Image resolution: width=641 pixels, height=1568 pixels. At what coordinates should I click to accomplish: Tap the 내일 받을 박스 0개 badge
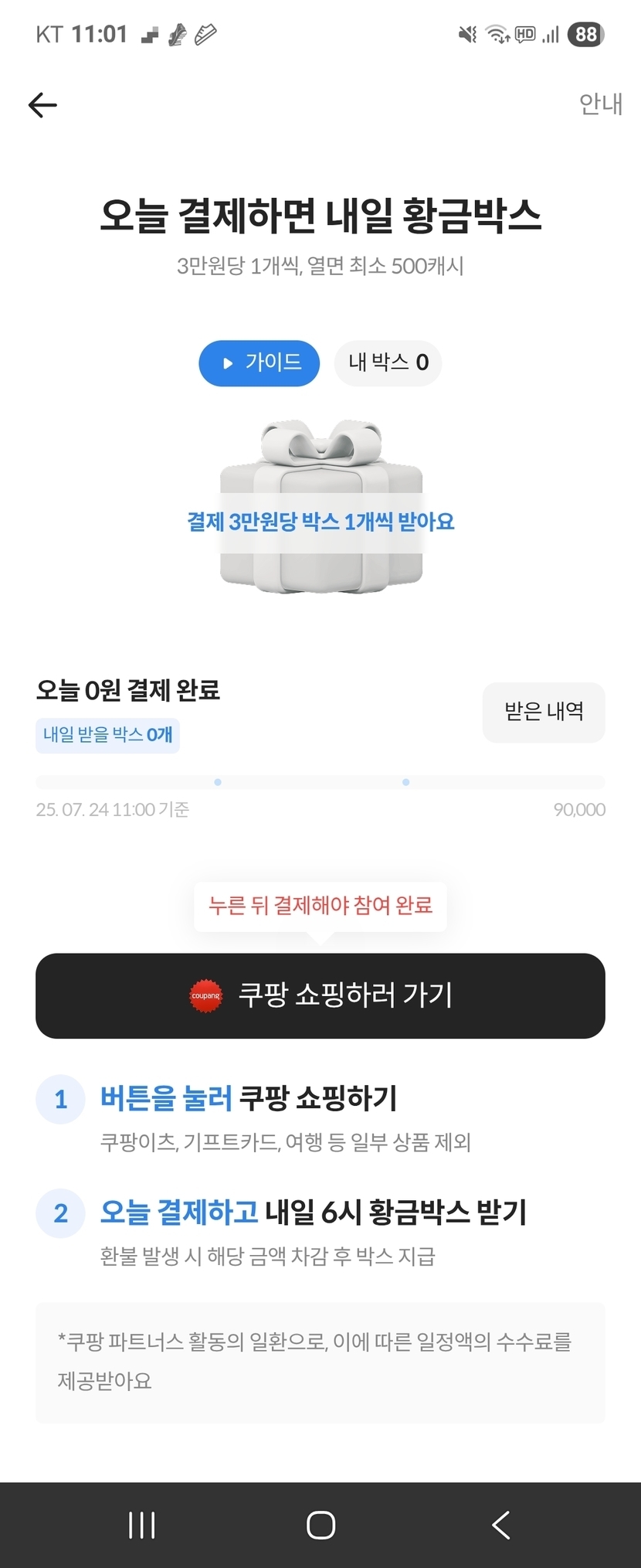(107, 735)
